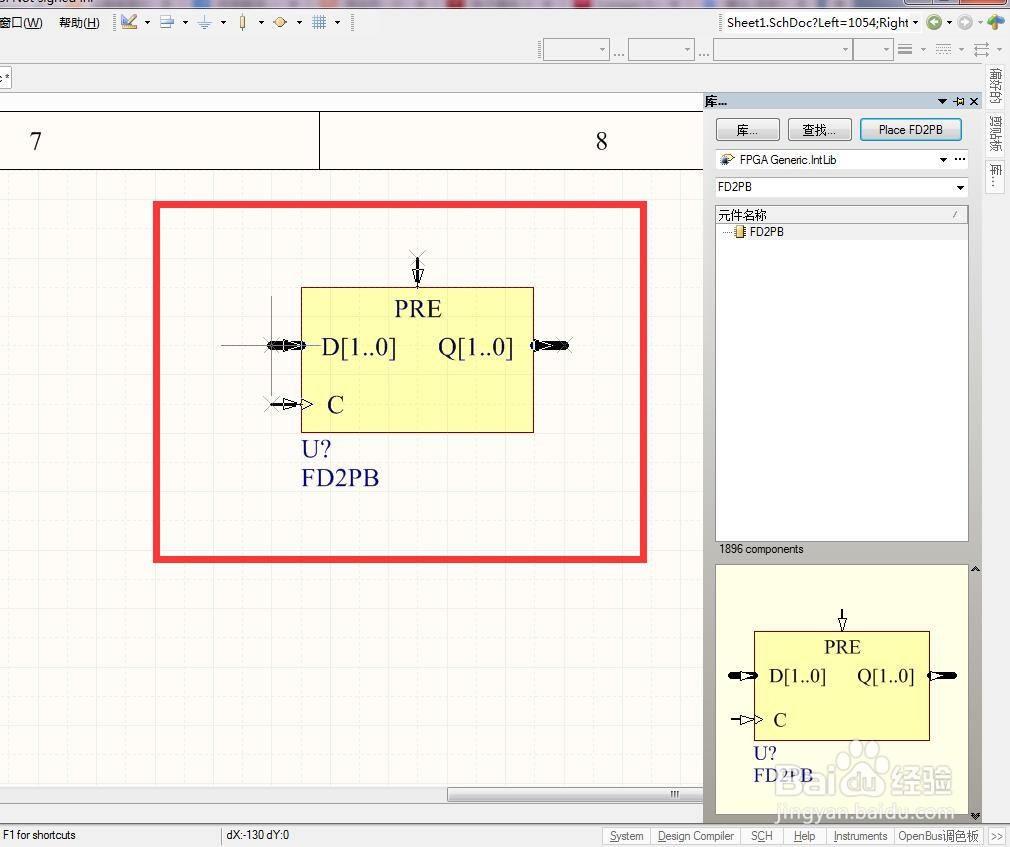Open the FD2PB filter dropdown arrow
Viewport: 1010px width, 847px height.
pos(960,187)
